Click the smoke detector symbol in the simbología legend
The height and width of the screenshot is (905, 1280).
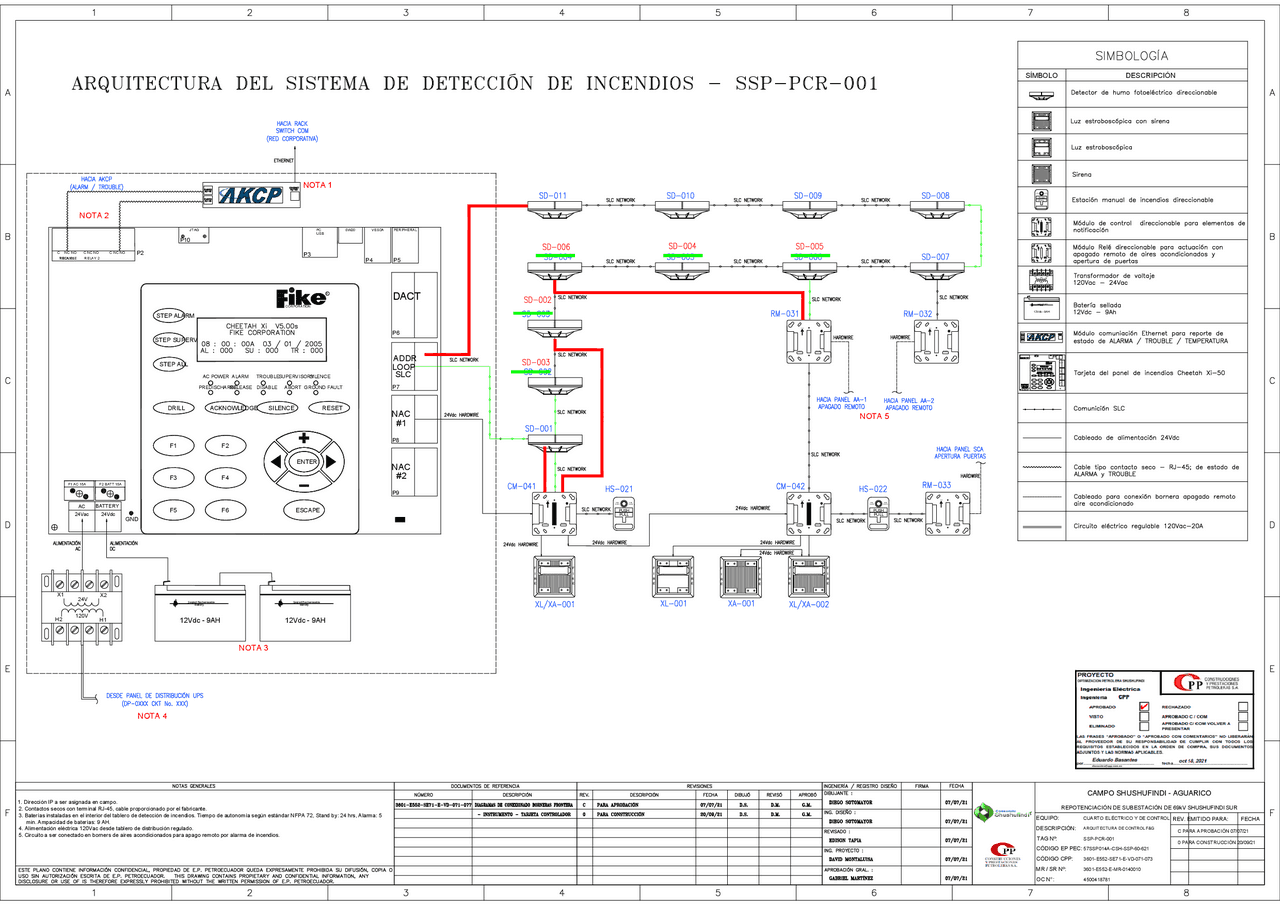(1041, 96)
